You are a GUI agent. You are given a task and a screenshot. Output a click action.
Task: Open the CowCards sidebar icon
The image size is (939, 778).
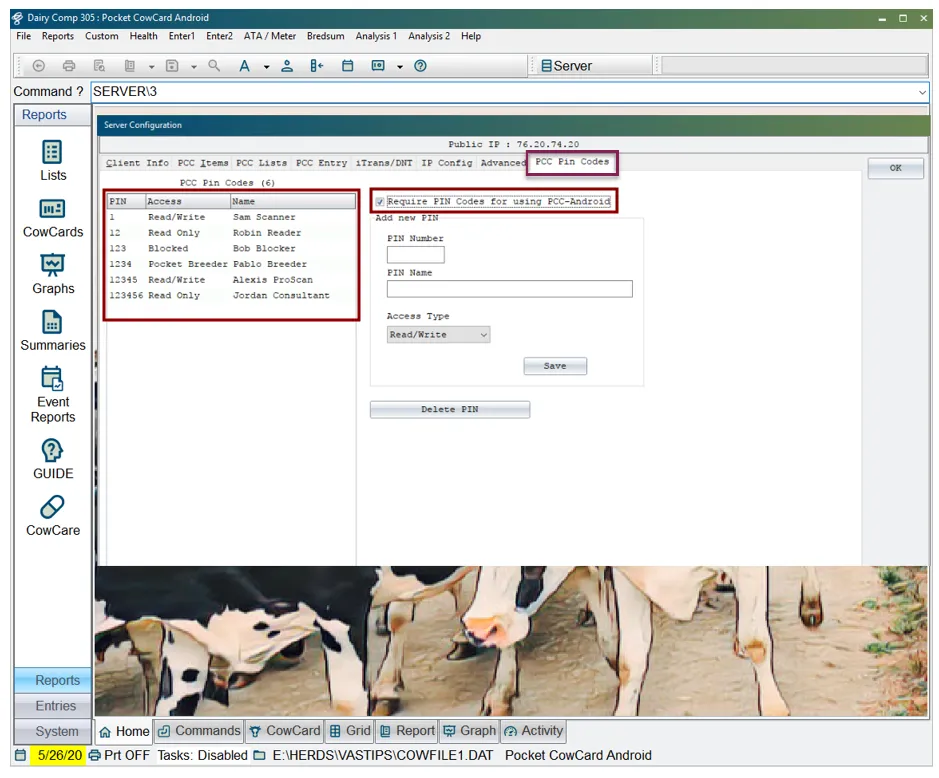point(53,218)
